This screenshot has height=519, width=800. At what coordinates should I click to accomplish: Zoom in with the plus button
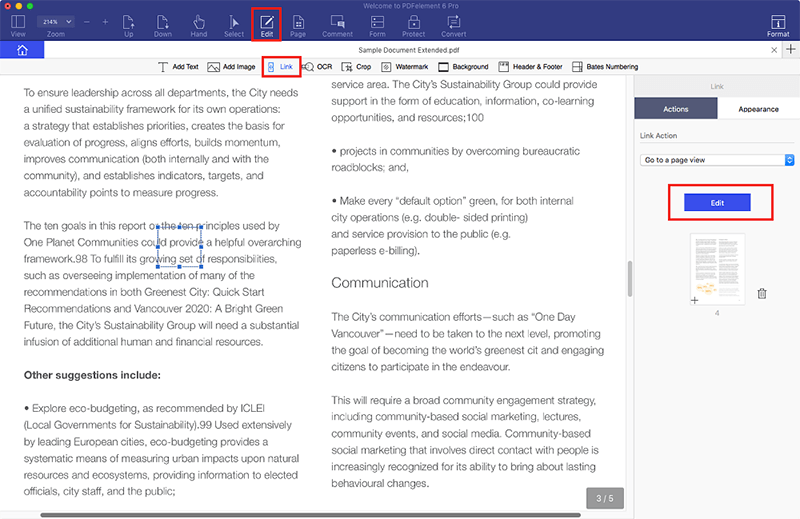[x=105, y=22]
